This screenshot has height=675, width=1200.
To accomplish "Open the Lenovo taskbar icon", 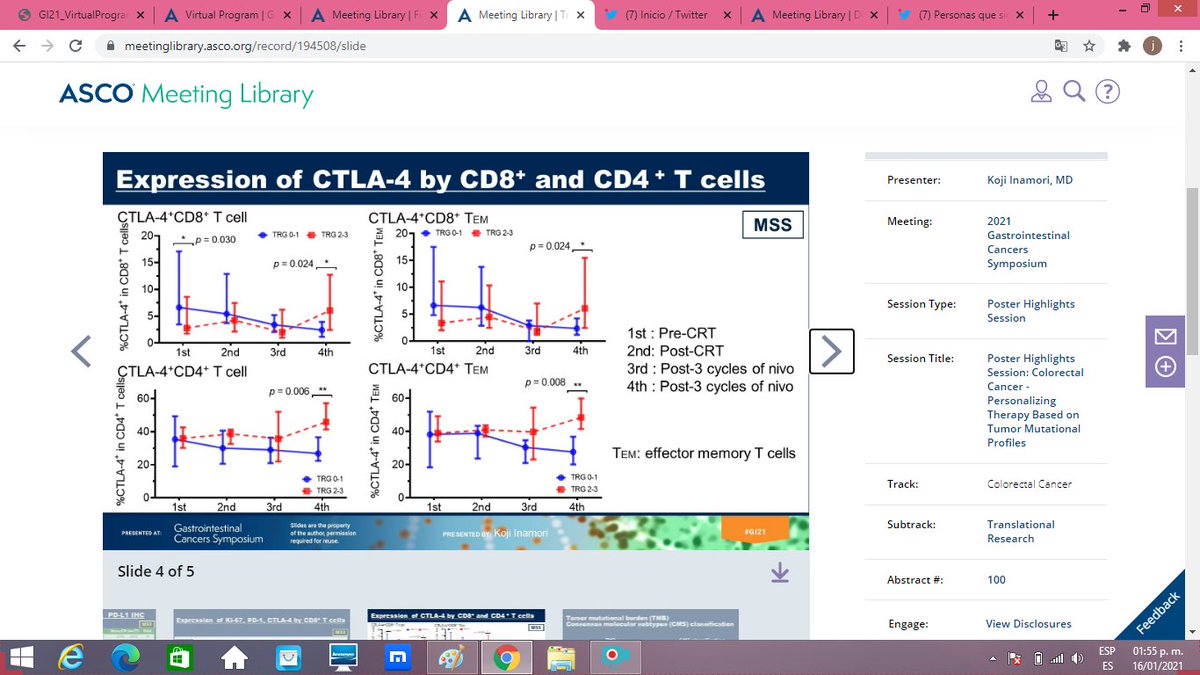I will point(344,657).
